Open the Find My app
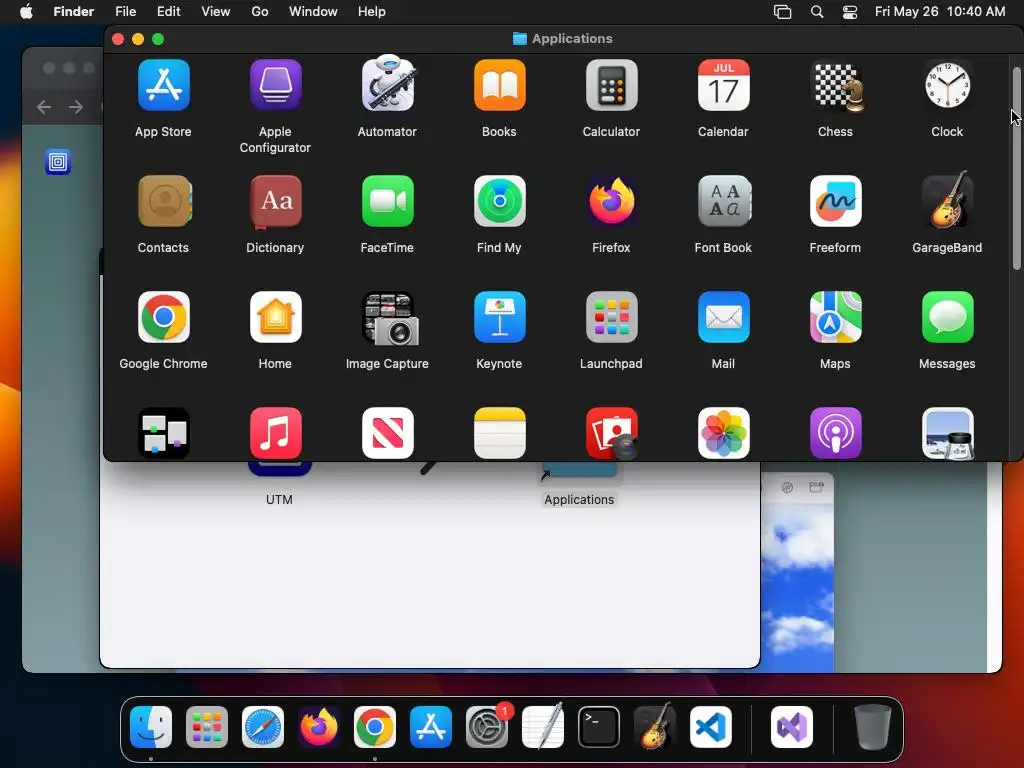Viewport: 1024px width, 768px height. (x=500, y=201)
